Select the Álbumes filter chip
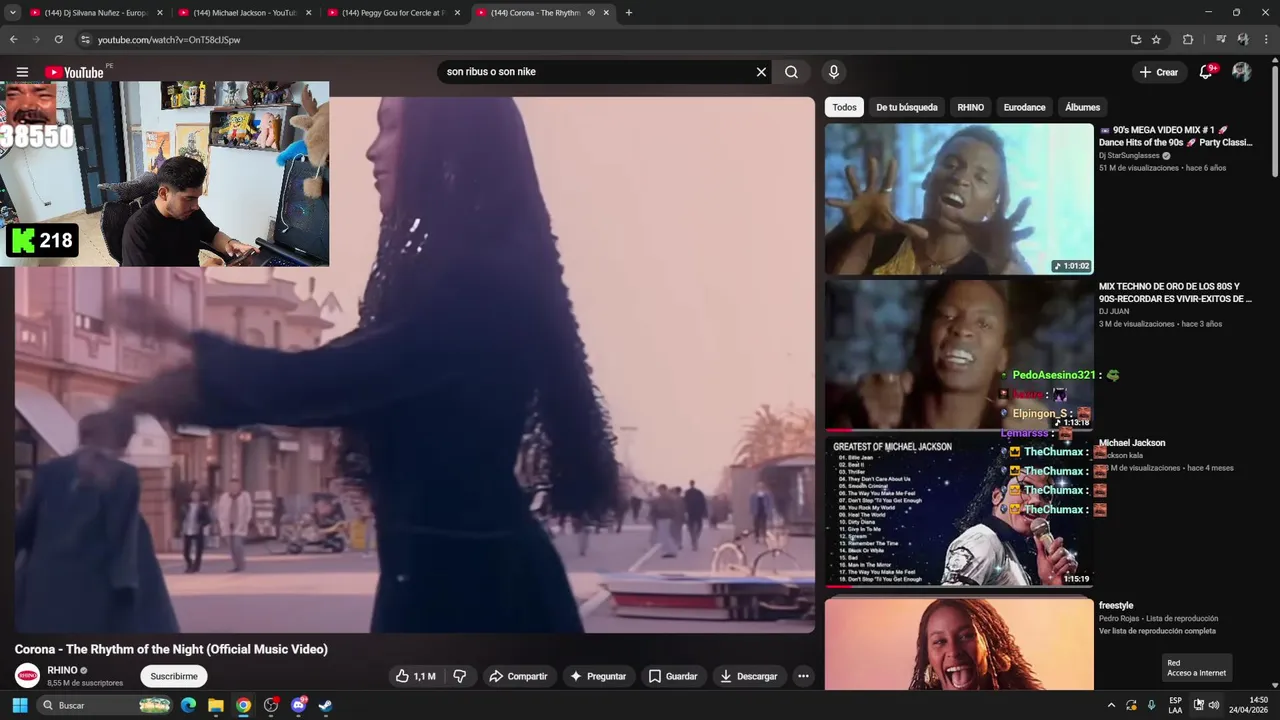This screenshot has height=720, width=1280. pos(1082,107)
